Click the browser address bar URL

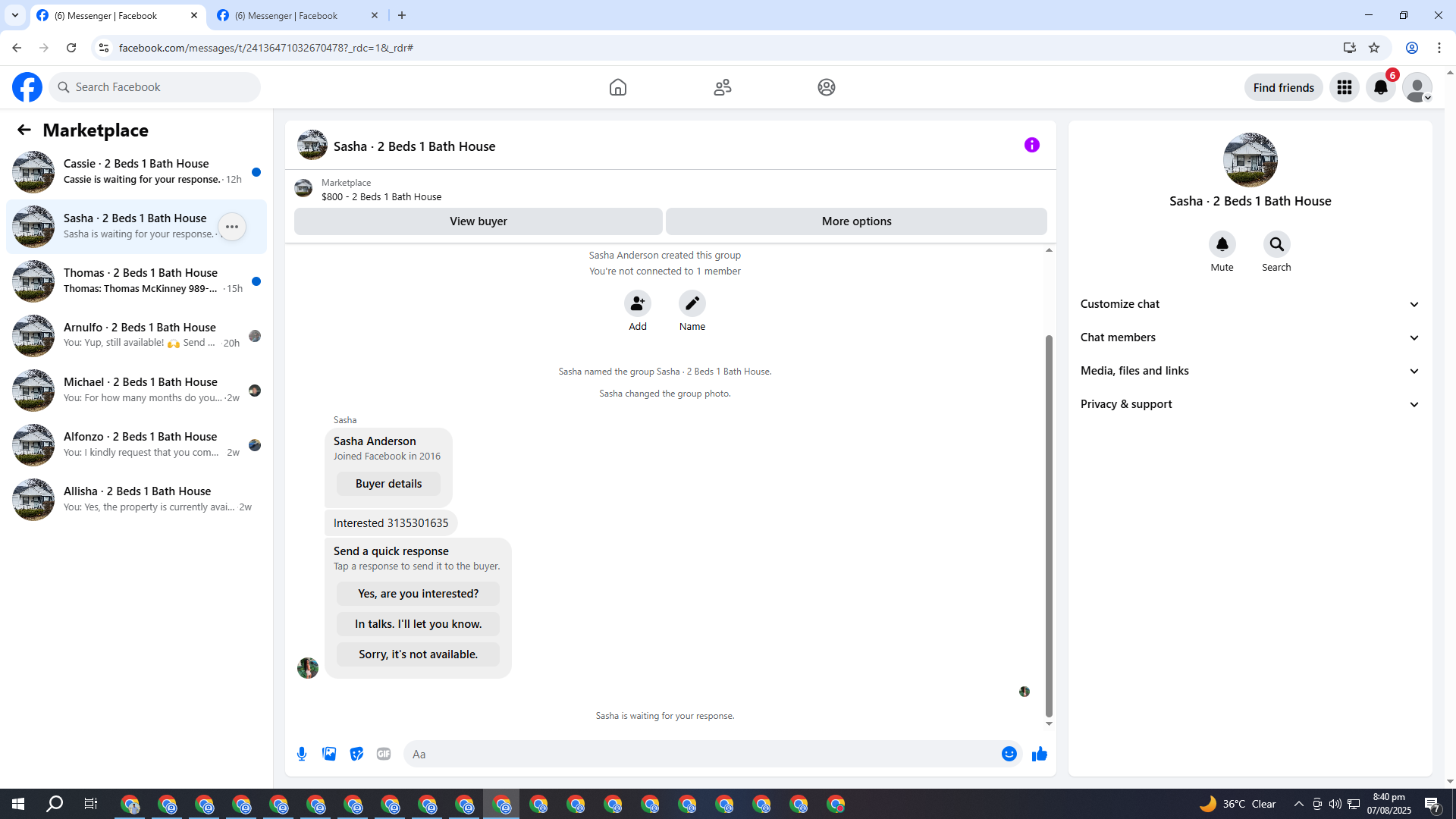266,48
